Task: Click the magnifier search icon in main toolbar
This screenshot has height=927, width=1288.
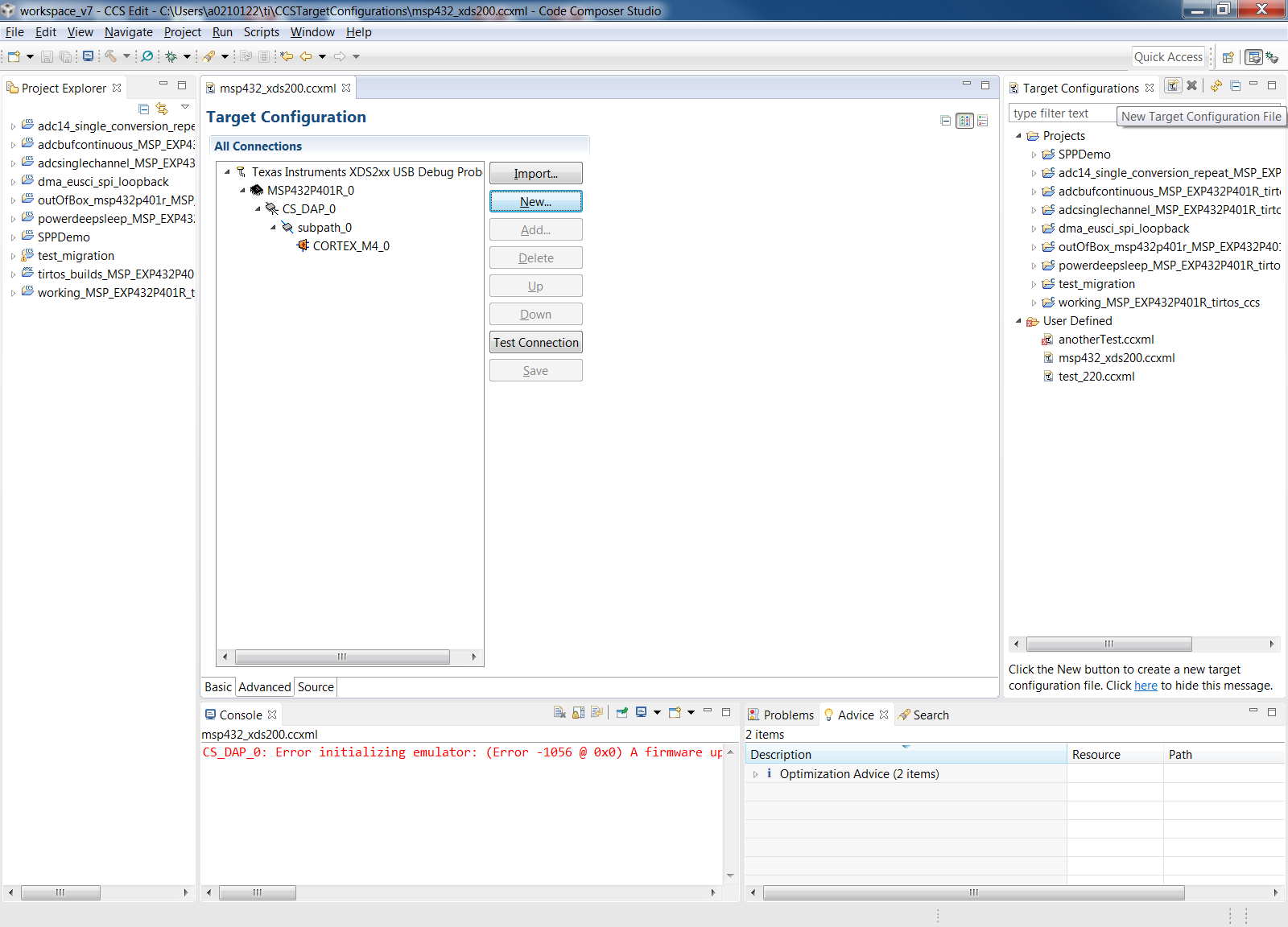Action: [147, 56]
